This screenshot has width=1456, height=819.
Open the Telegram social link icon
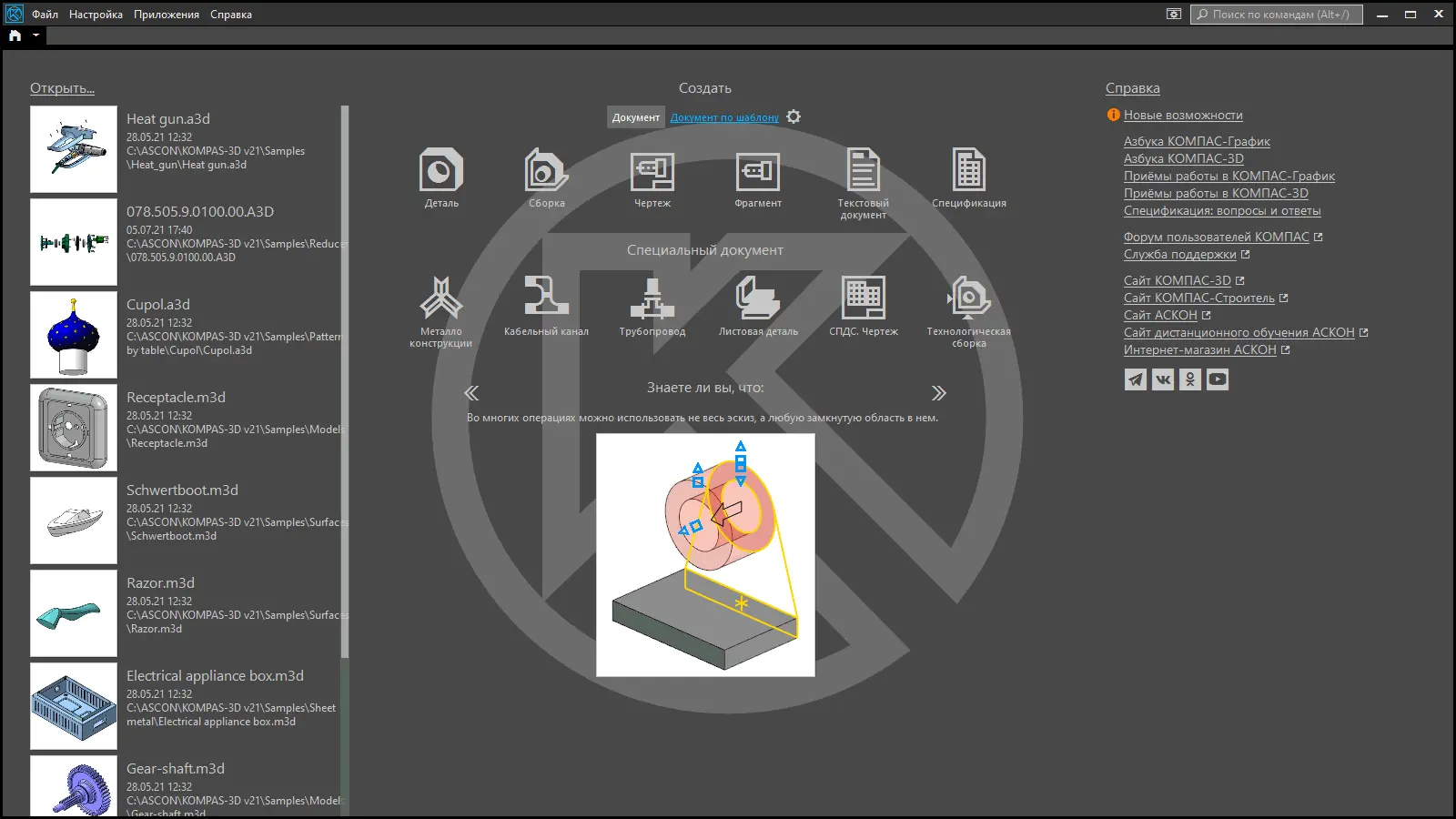[x=1136, y=379]
